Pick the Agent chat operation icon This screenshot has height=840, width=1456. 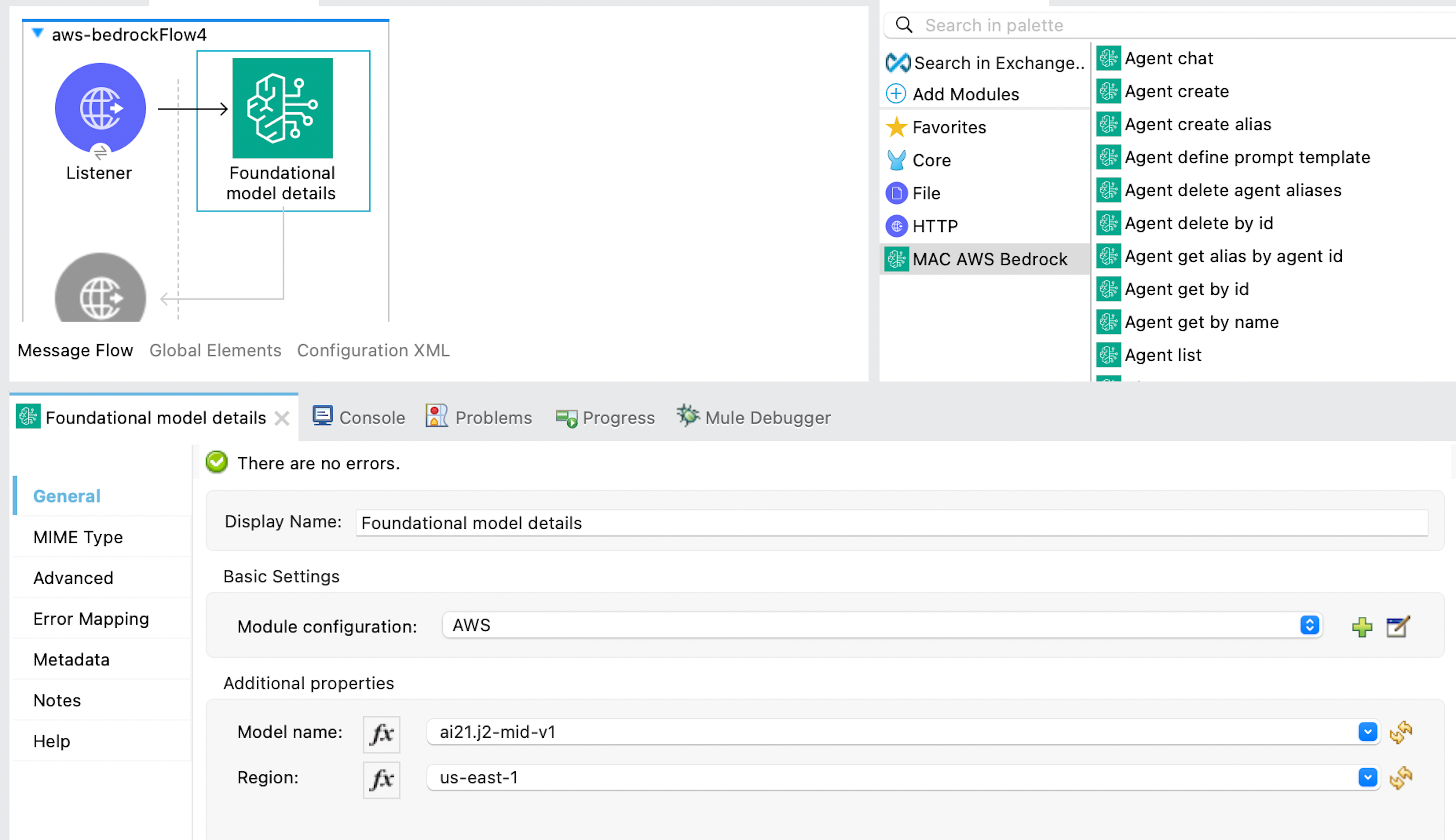1109,58
